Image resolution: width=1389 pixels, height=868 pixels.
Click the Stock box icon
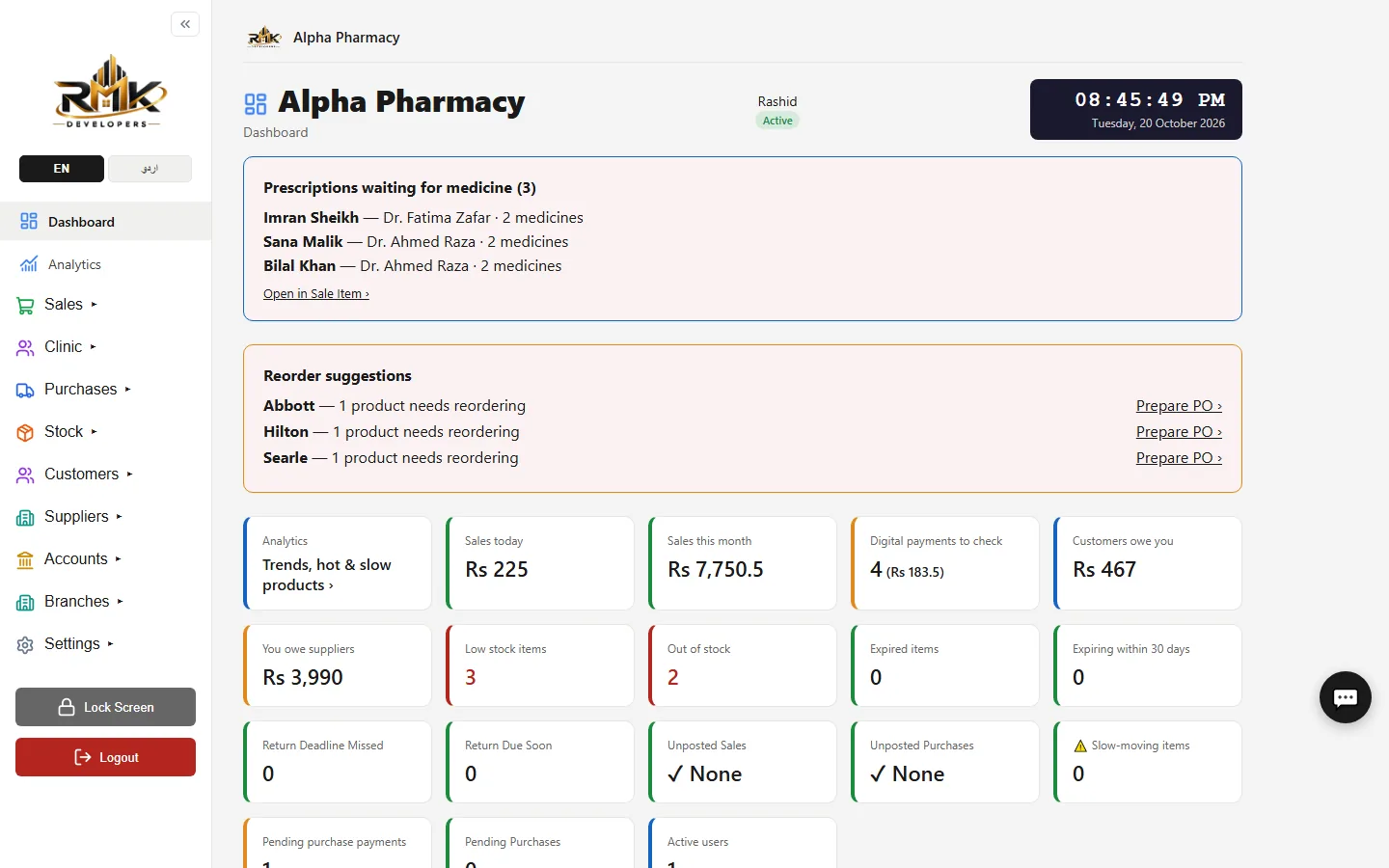[x=25, y=433]
